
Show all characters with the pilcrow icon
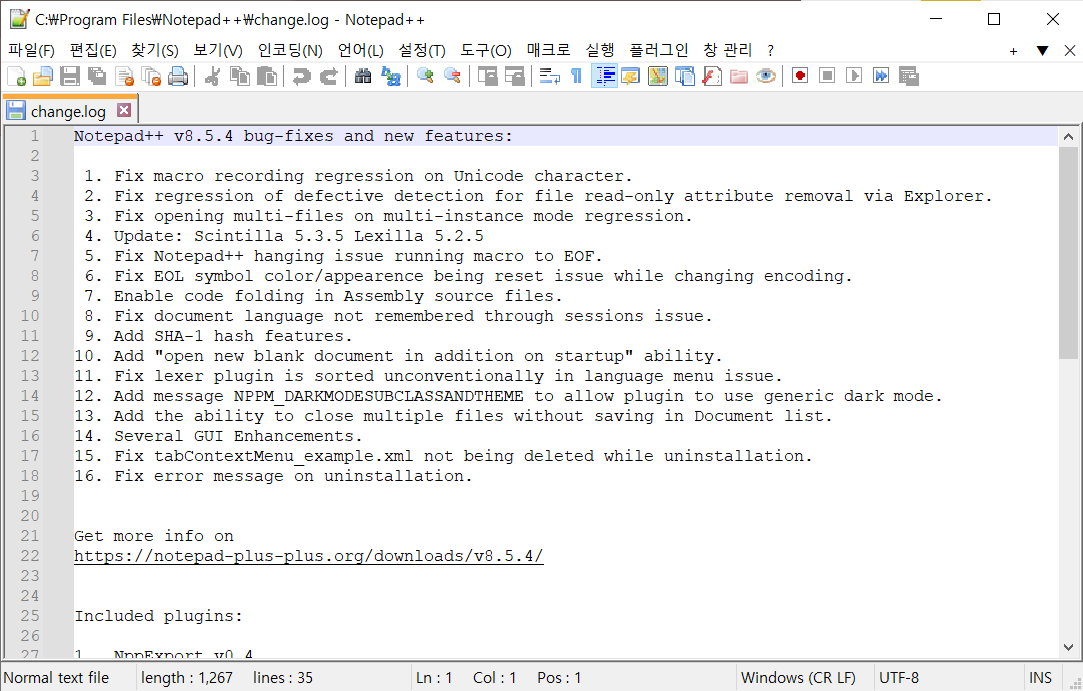click(576, 76)
